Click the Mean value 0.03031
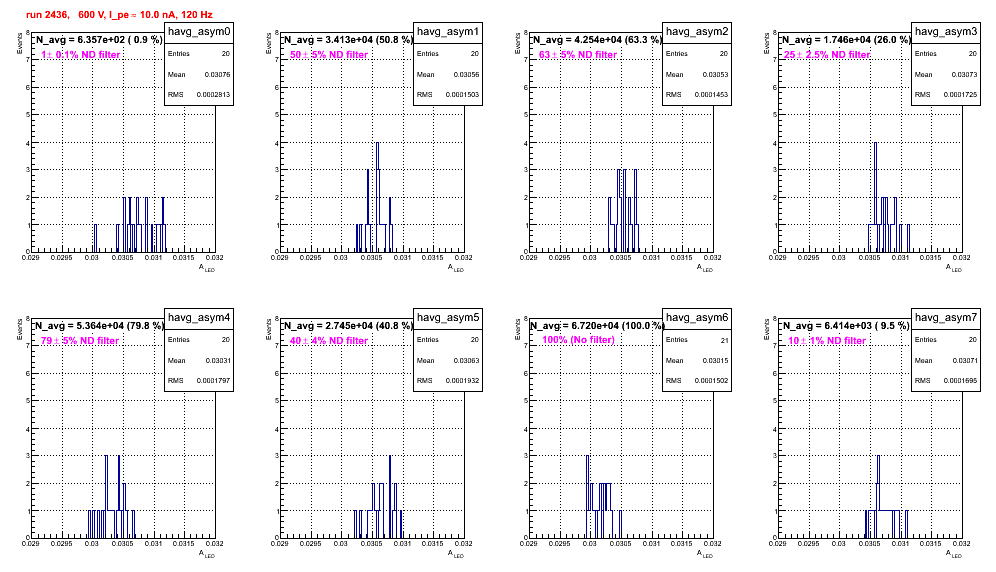 coord(217,361)
